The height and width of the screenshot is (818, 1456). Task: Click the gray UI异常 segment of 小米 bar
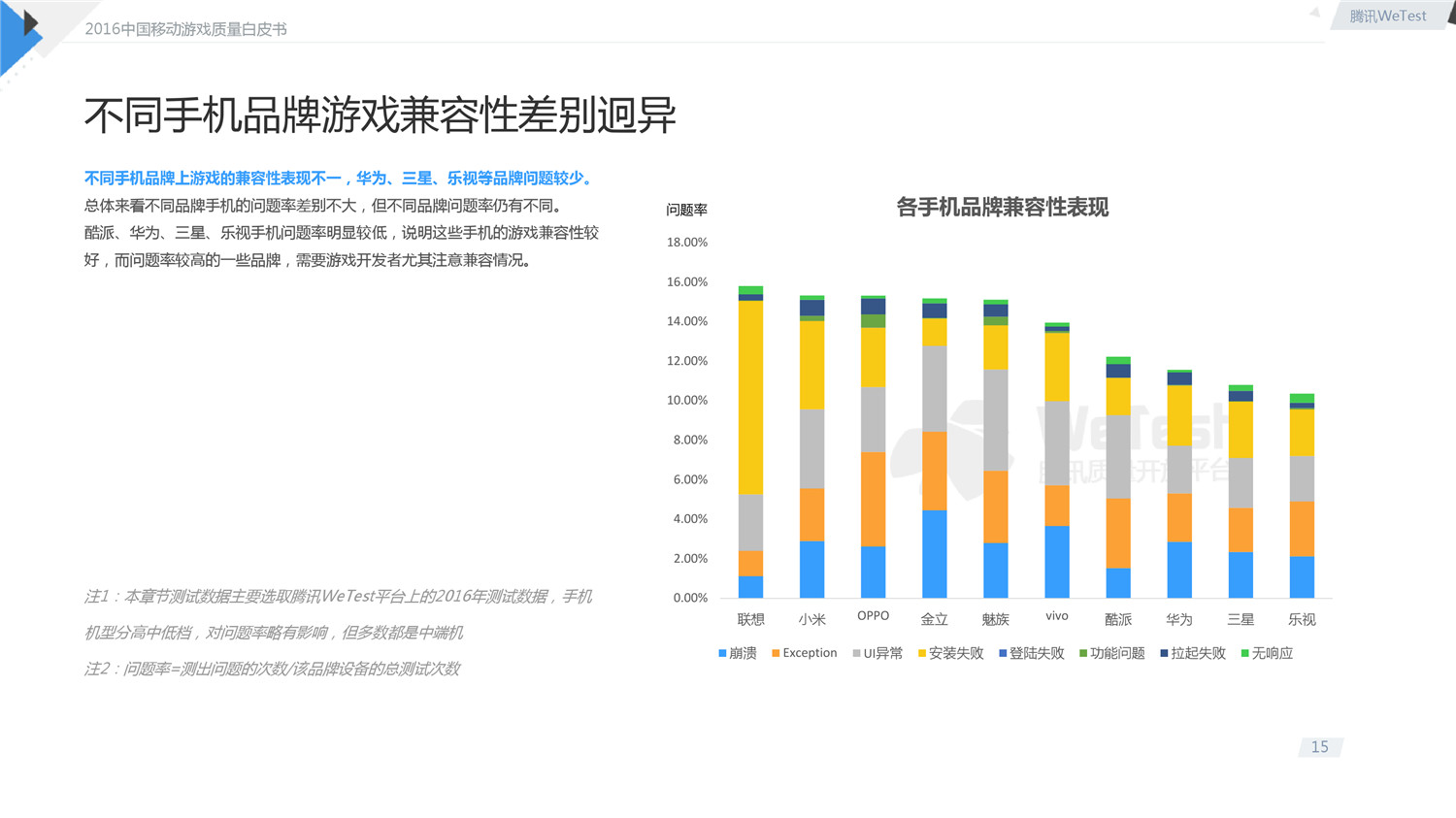pyautogui.click(x=812, y=449)
